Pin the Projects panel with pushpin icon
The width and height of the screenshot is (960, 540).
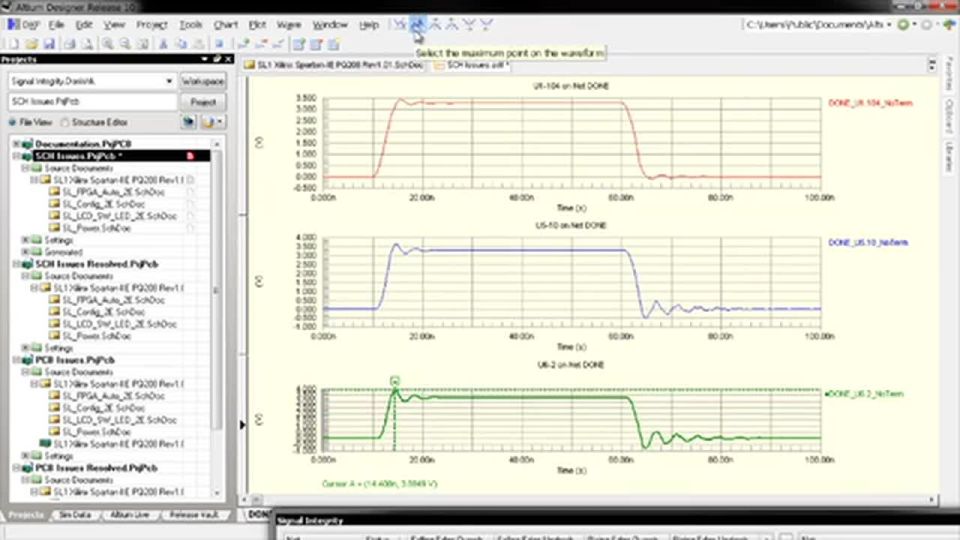click(x=217, y=59)
